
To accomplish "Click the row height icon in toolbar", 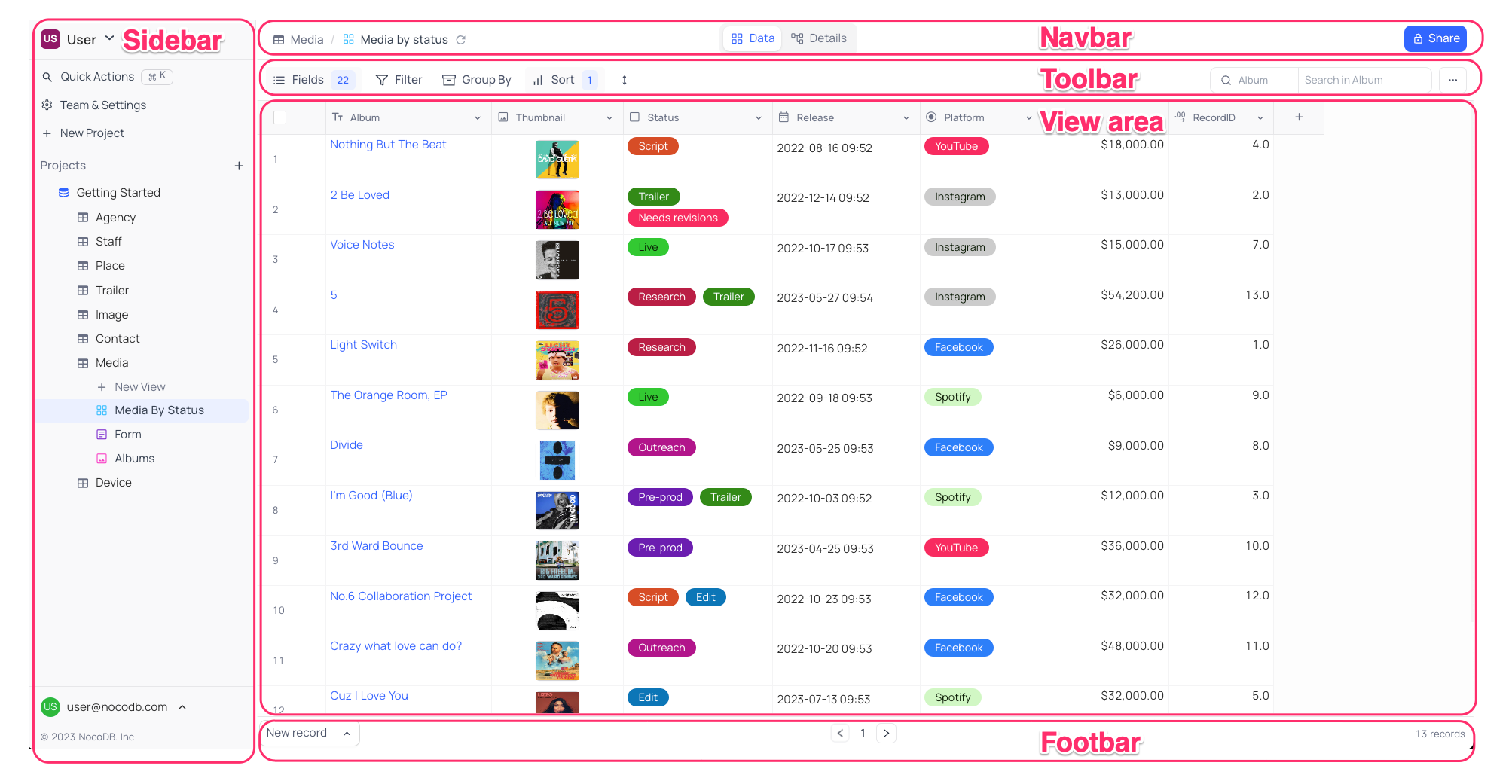I will (x=624, y=80).
